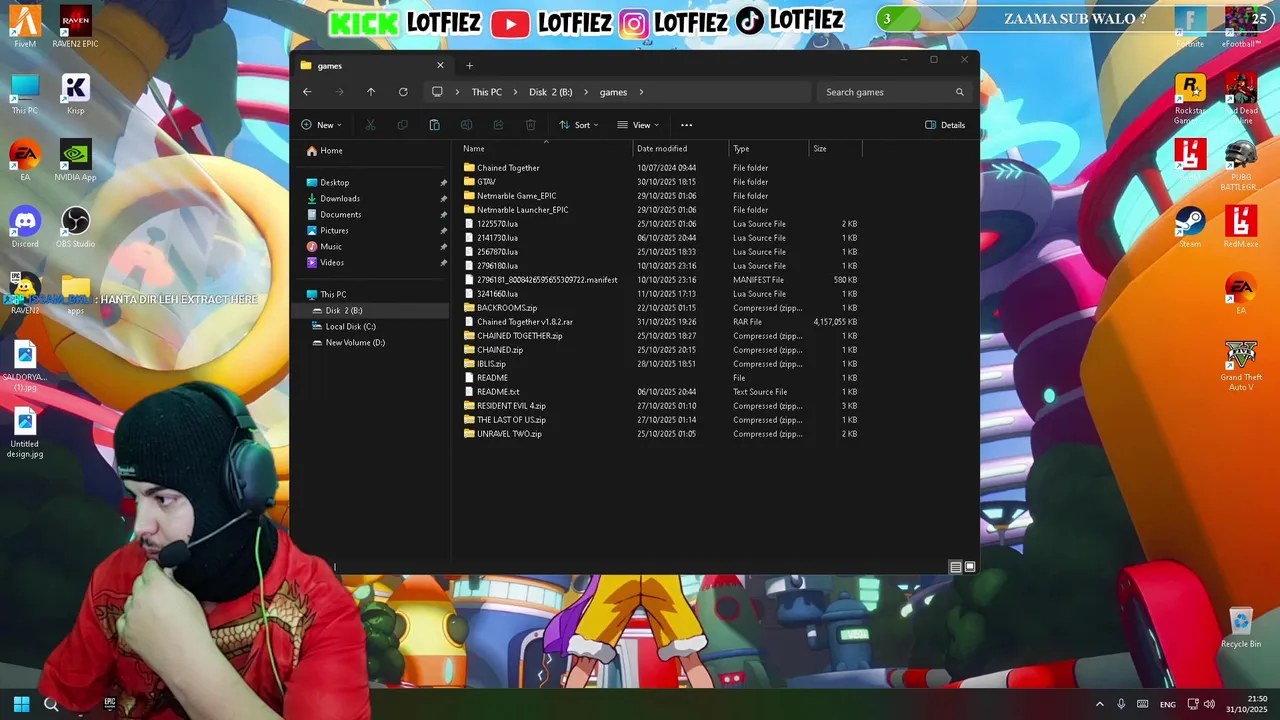The image size is (1280, 720).
Task: Sort by Name column header
Action: tap(545, 149)
